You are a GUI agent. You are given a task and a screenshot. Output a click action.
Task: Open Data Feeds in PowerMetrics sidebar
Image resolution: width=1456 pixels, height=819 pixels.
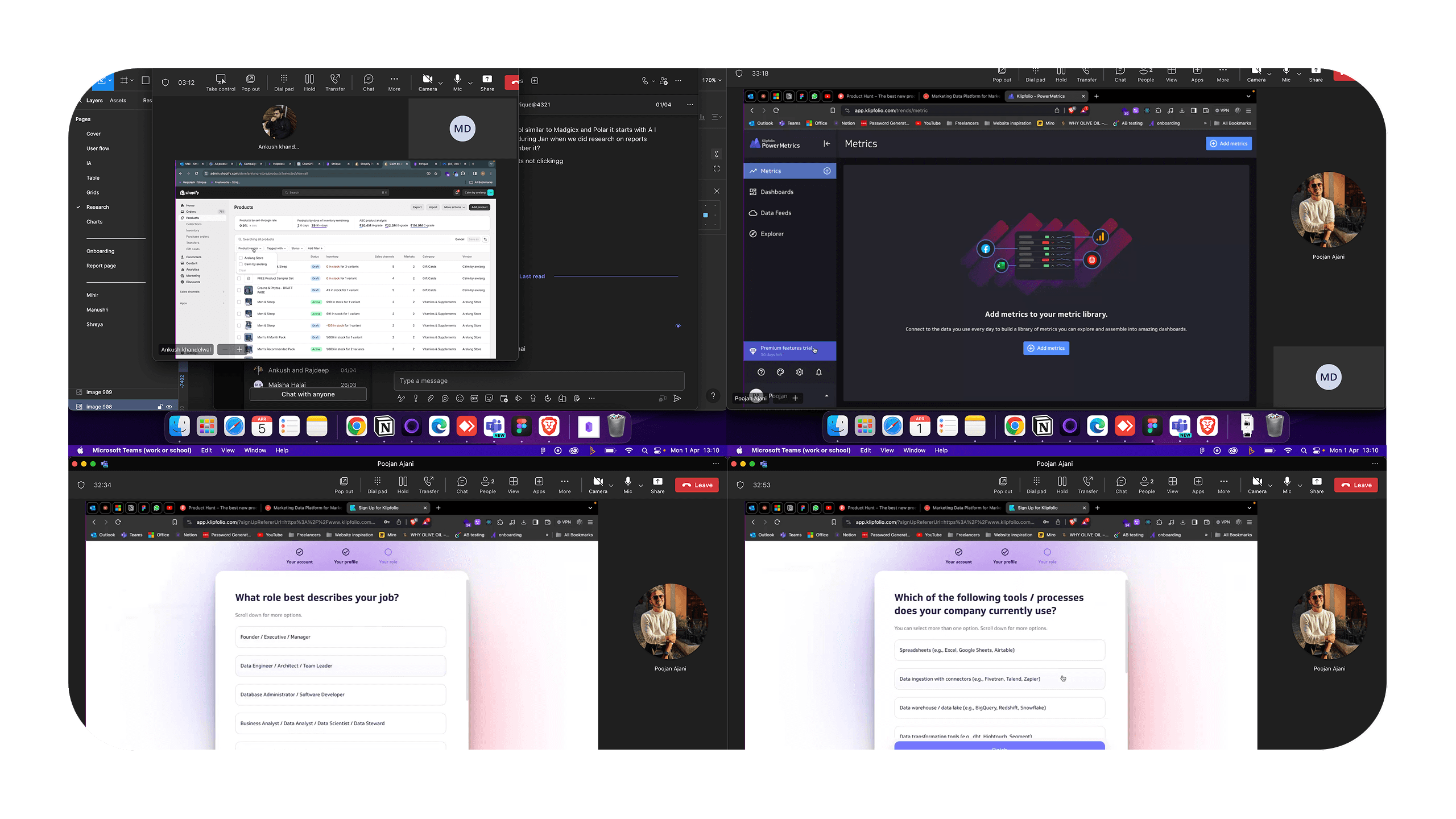tap(776, 213)
